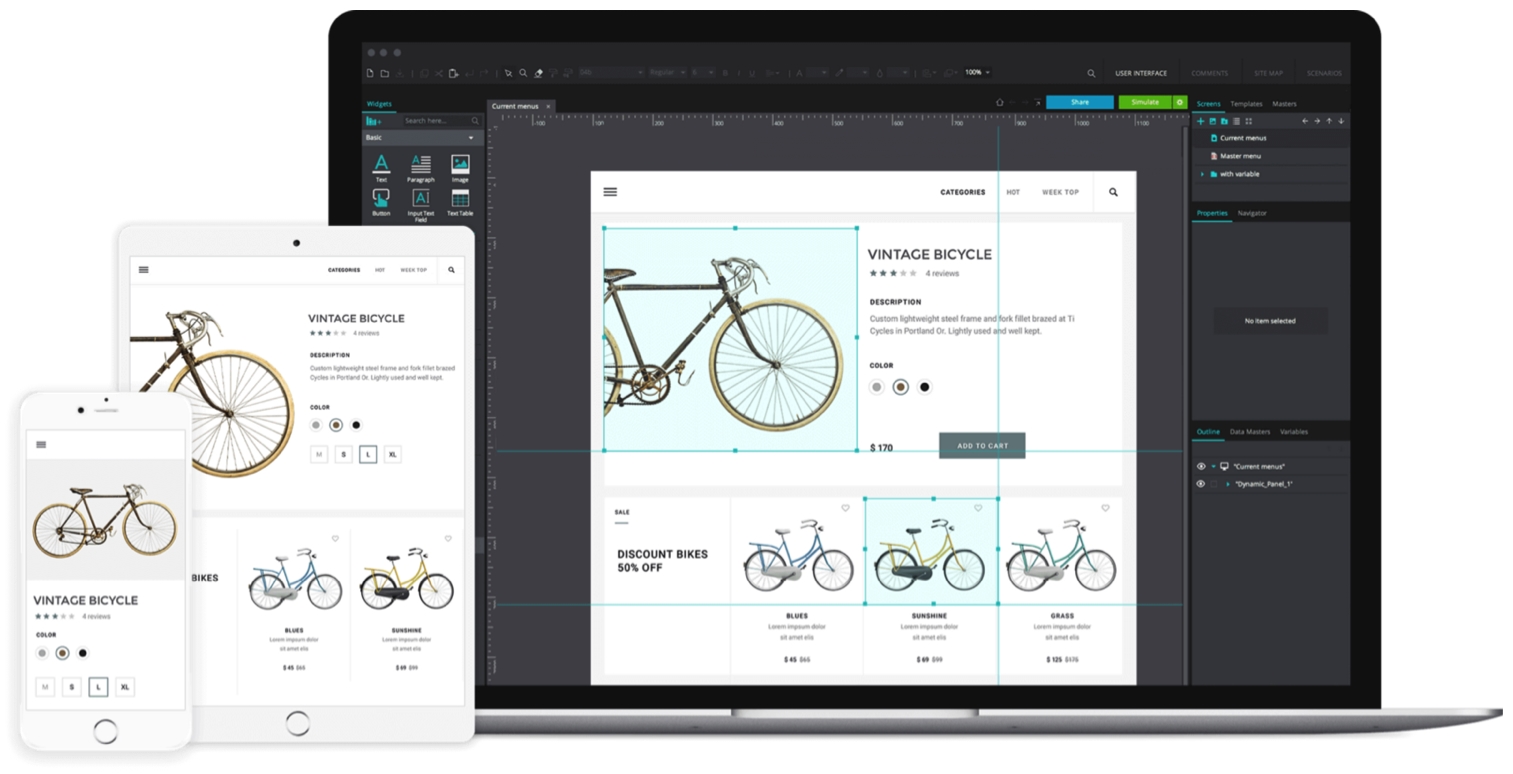Activate the zoom magnifier tool in toolbar

523,73
